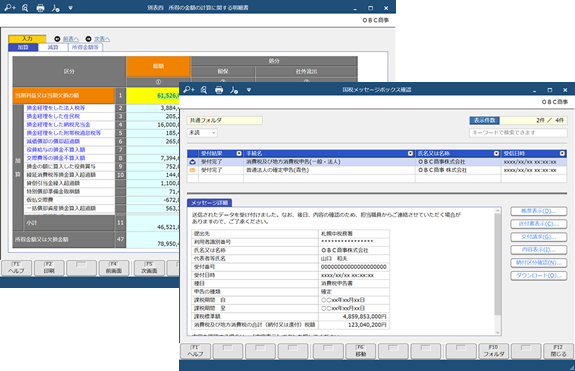Open the toolbar overflow arrow in the 別表四 window
This screenshot has height=371, width=575.
(x=70, y=8)
